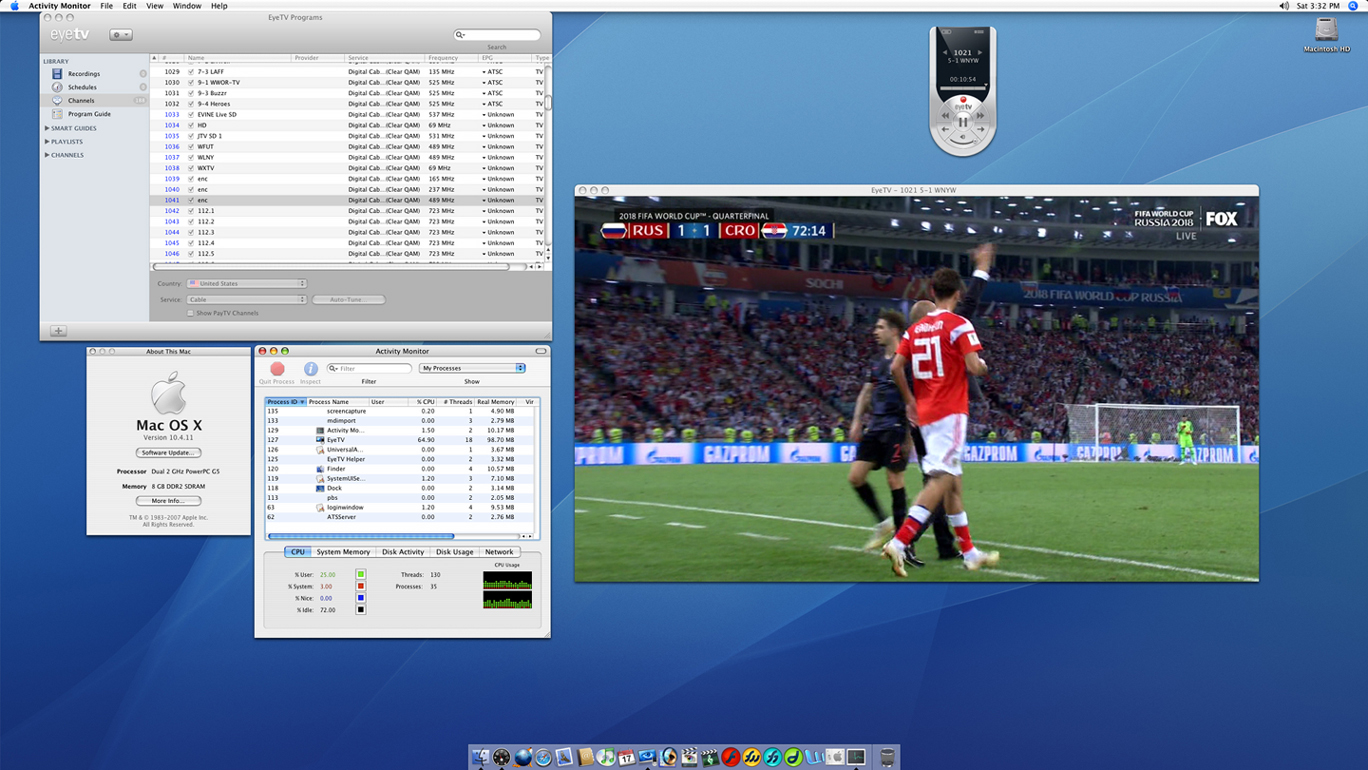Open Finder from the Dock
Screen dimensions: 1368x770
481,757
